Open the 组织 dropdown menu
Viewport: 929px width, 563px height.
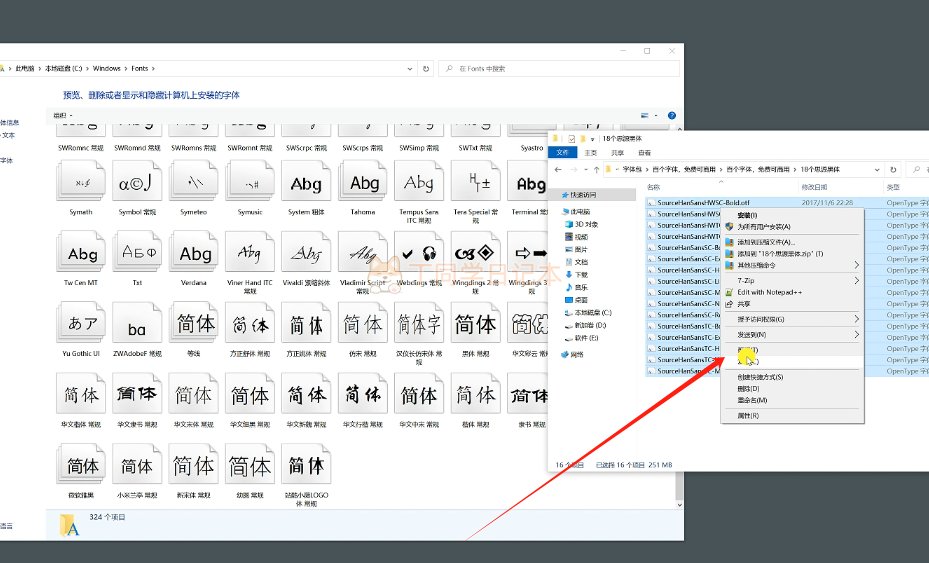62,115
